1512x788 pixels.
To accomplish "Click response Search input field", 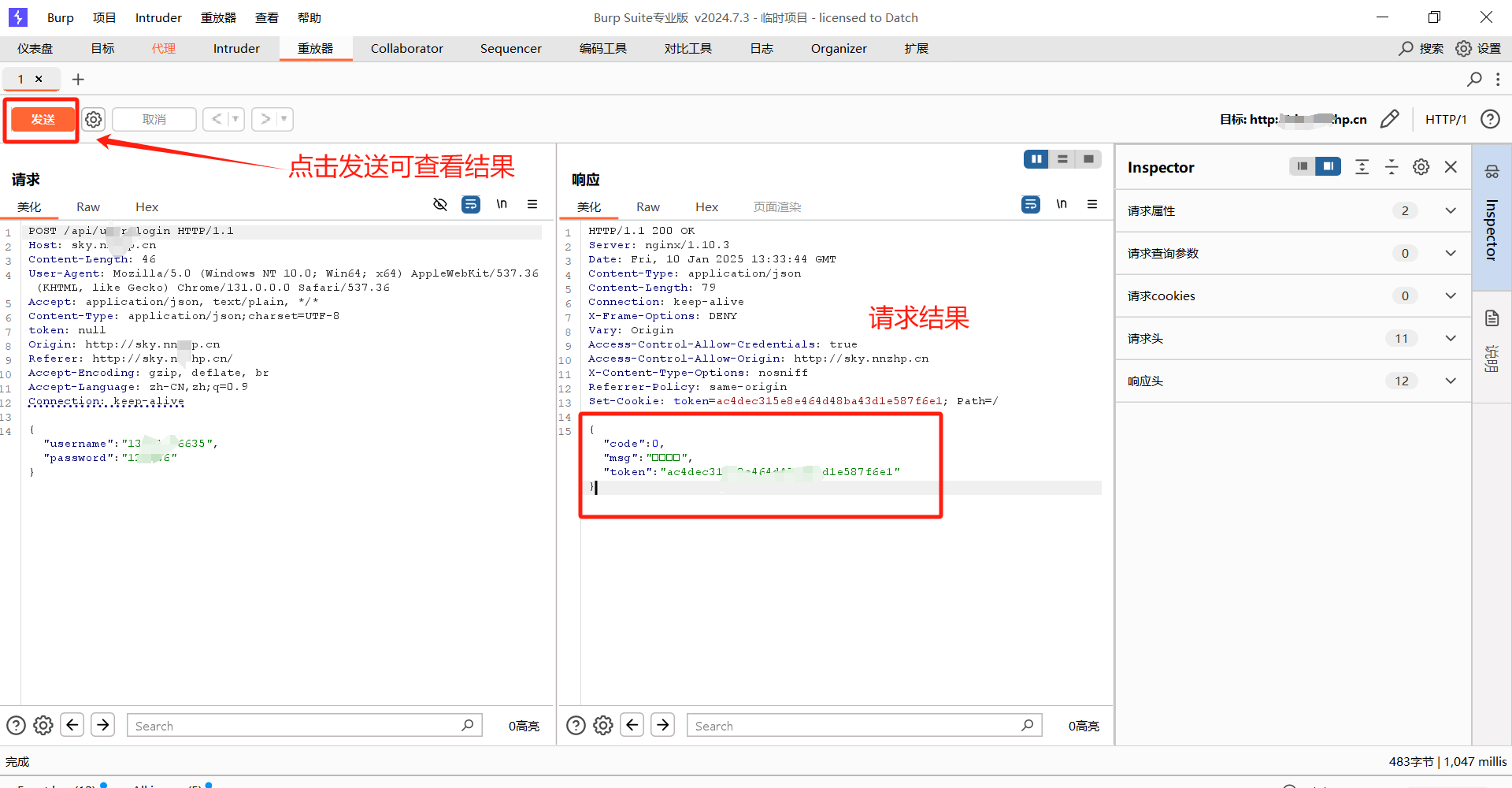I will (x=865, y=725).
